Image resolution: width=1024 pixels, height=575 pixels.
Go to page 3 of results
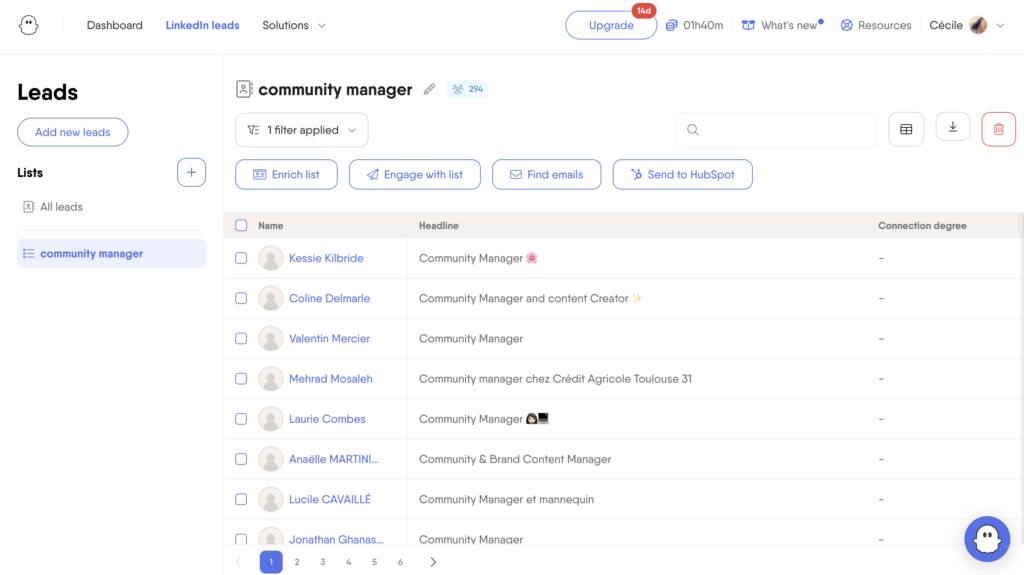pos(323,562)
